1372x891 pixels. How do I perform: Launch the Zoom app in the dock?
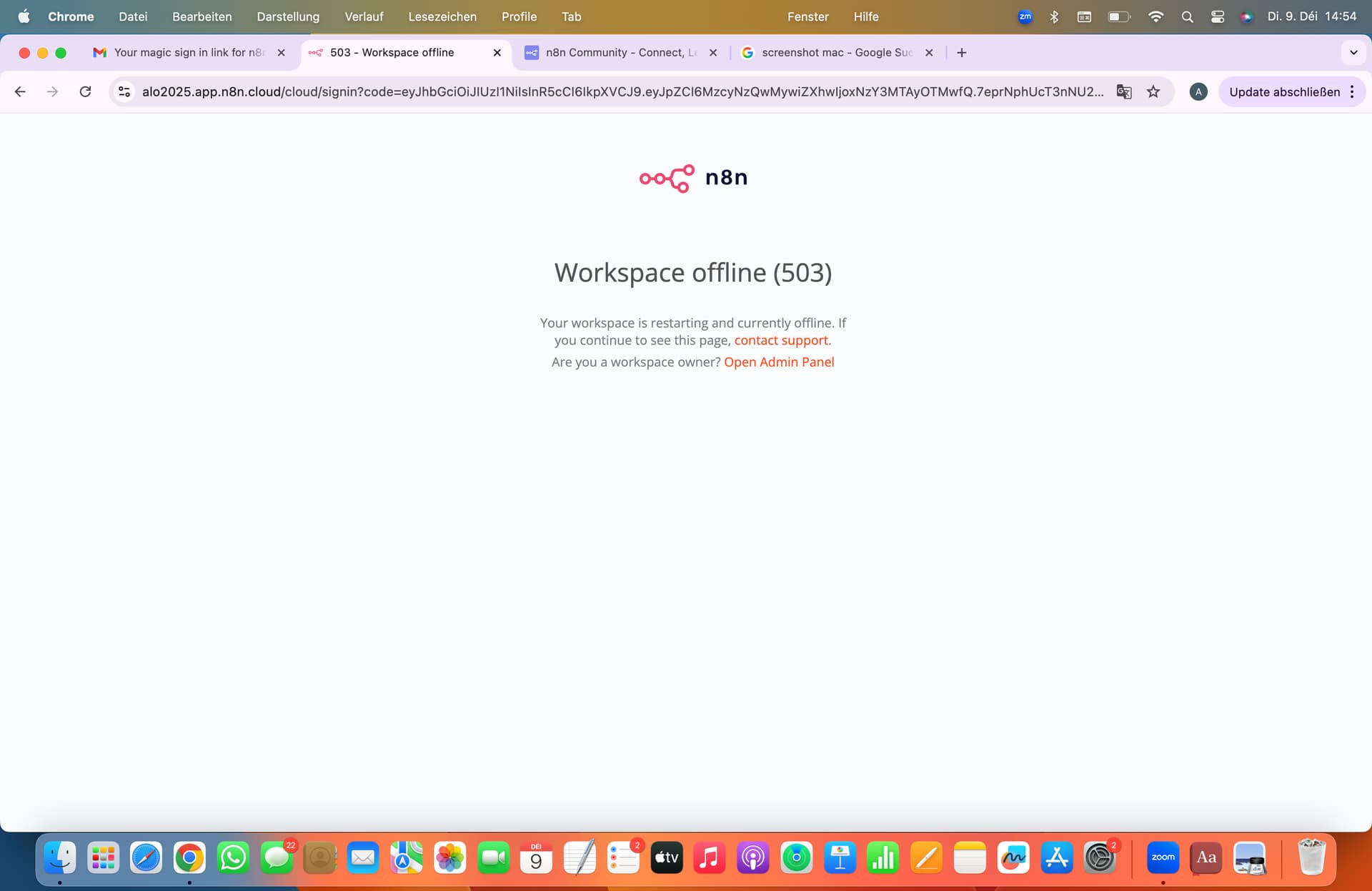[1162, 857]
